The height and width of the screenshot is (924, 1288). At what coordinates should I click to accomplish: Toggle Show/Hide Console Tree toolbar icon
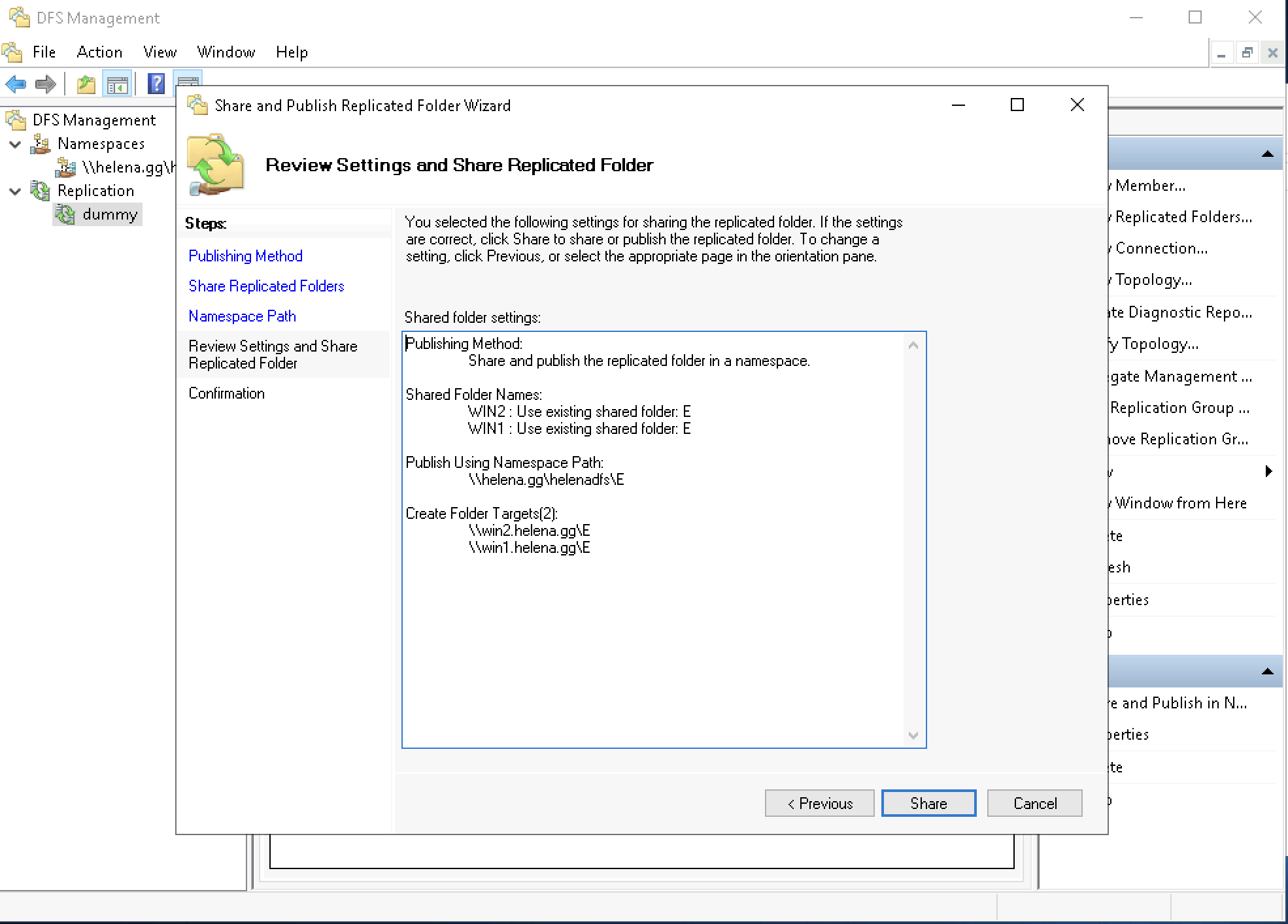[x=118, y=84]
